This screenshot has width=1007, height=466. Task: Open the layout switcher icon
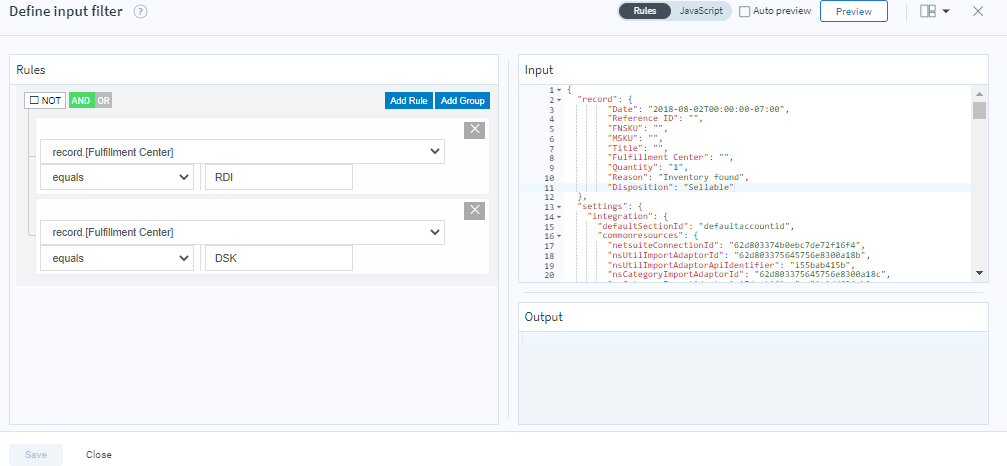point(927,12)
